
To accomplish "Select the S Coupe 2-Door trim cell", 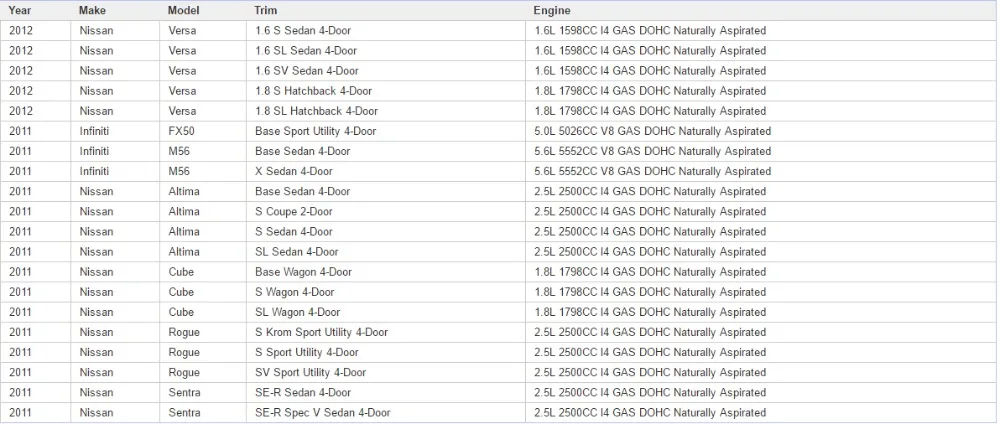I will click(x=386, y=212).
